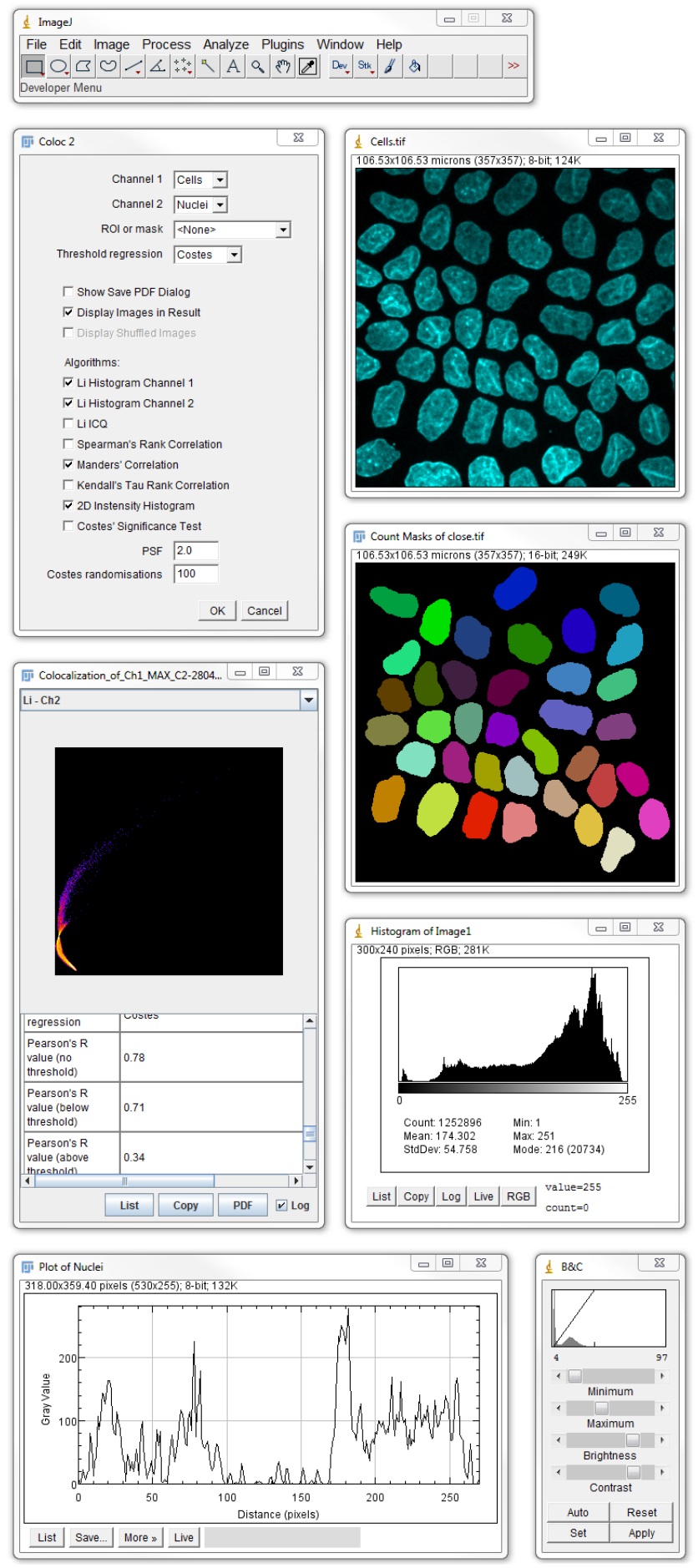Open the Image menu
This screenshot has height=1568, width=698.
pos(112,44)
